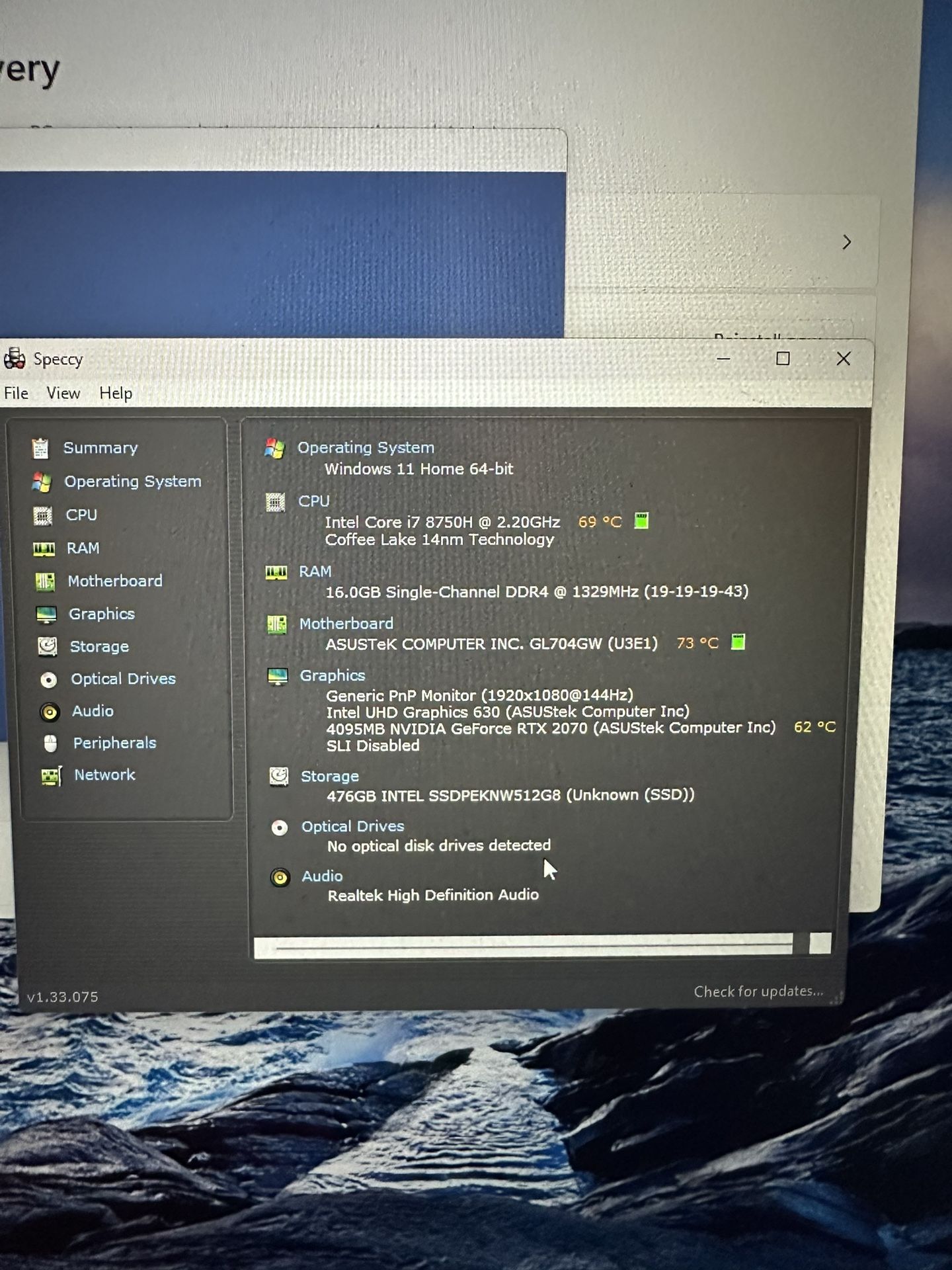The width and height of the screenshot is (952, 1270).
Task: Click the Intel UHD Graphics 630 text
Action: pos(508,712)
